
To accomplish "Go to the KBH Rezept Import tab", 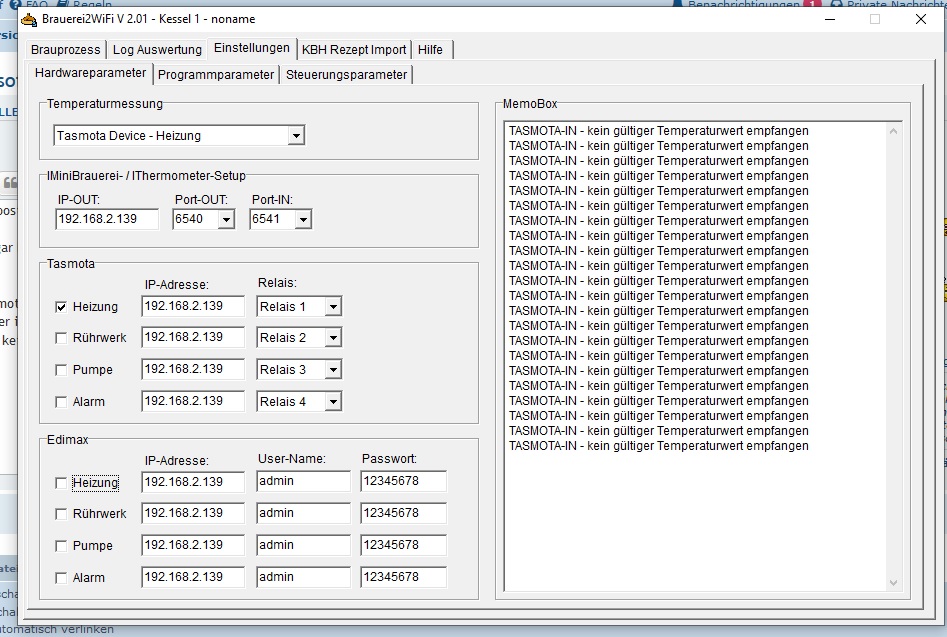I will coord(354,49).
